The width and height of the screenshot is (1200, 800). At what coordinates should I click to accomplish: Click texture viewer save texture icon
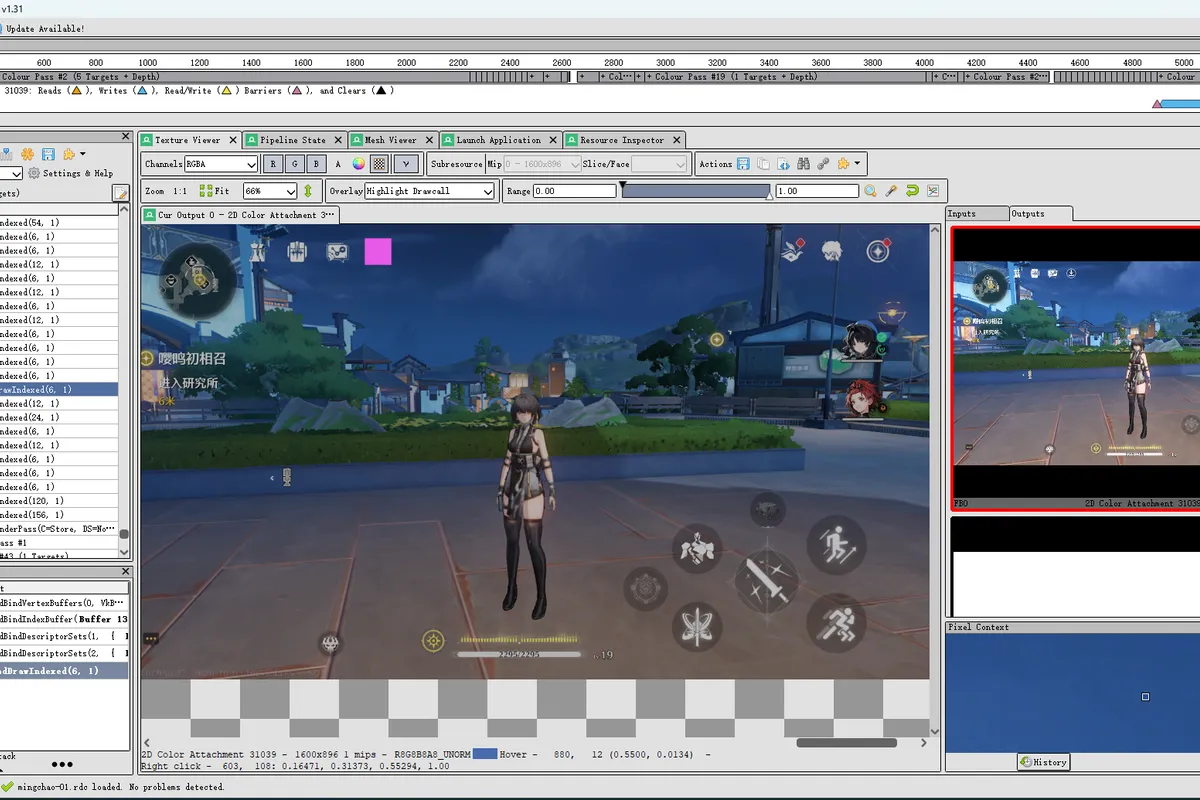pyautogui.click(x=743, y=164)
